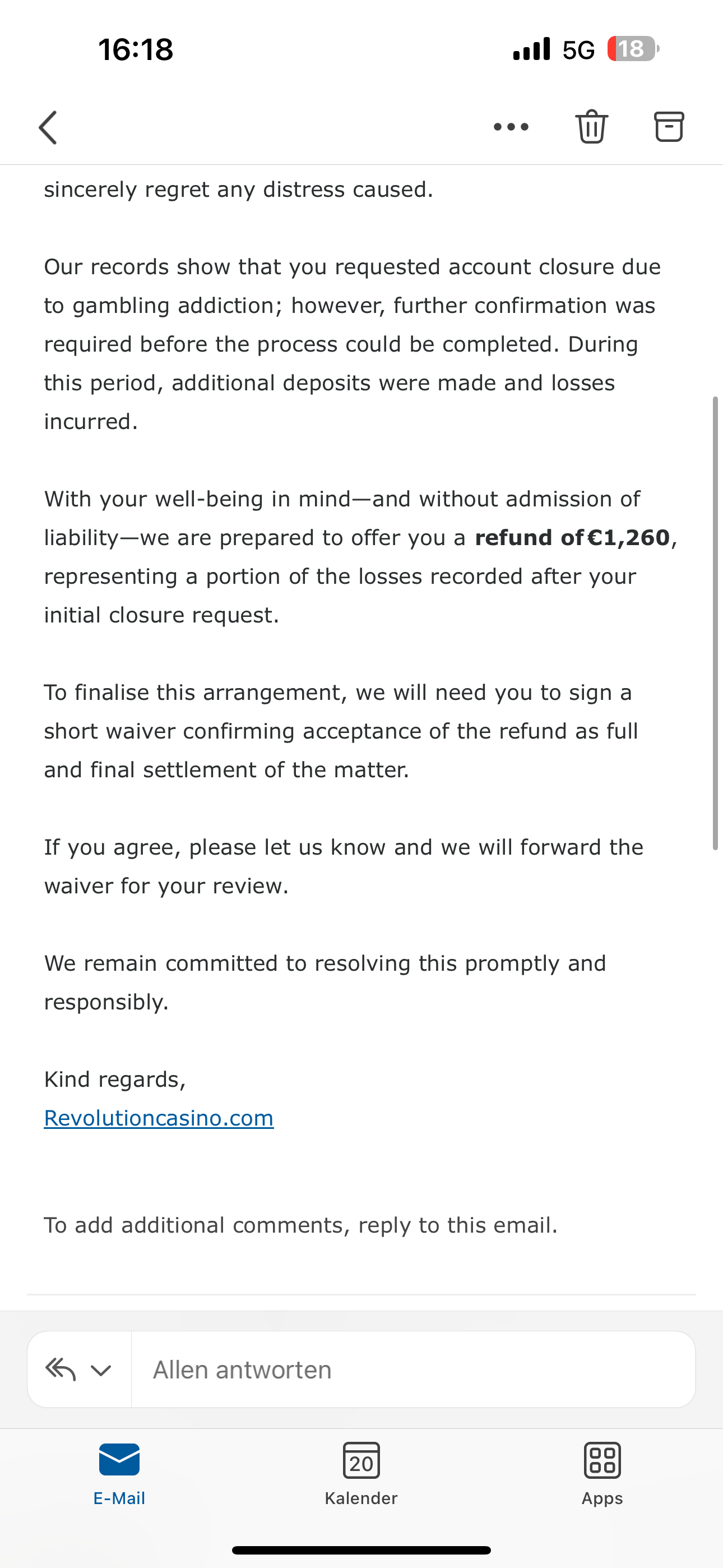Click the bold 'refund of €1,260' text
This screenshot has width=723, height=1568.
coord(572,537)
